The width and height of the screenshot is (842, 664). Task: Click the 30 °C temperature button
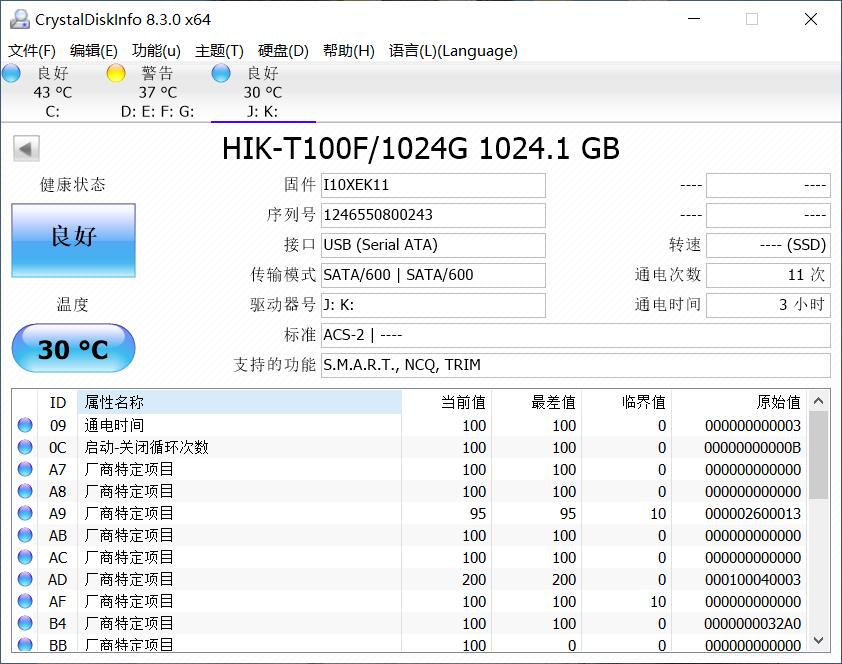72,347
